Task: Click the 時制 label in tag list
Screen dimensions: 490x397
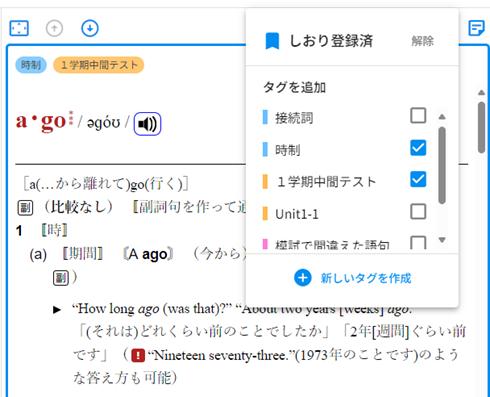Action: tap(288, 150)
